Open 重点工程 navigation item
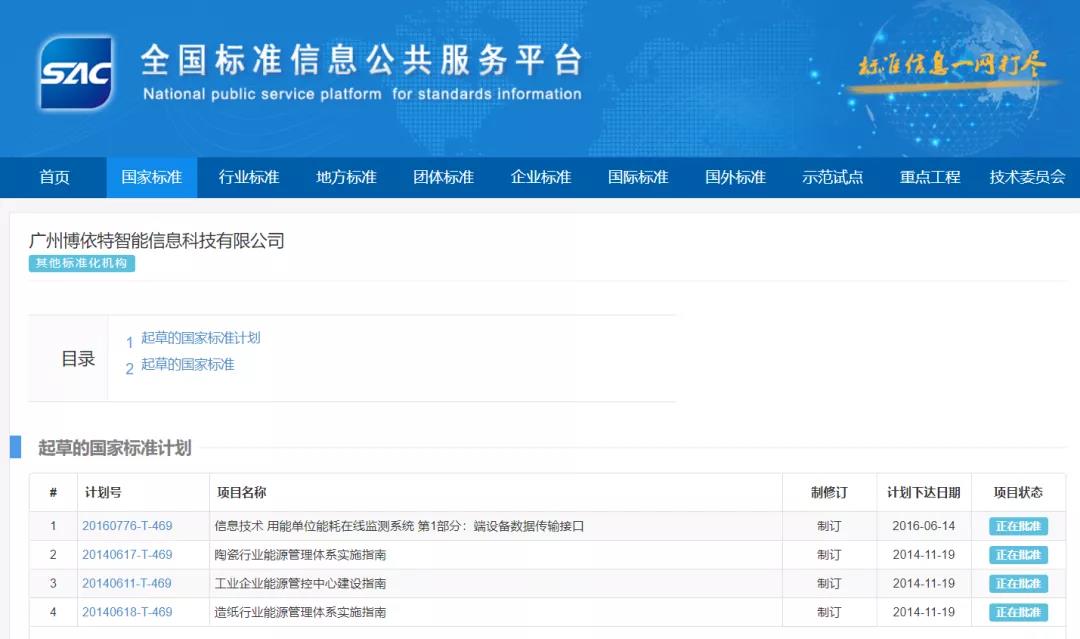 [930, 177]
